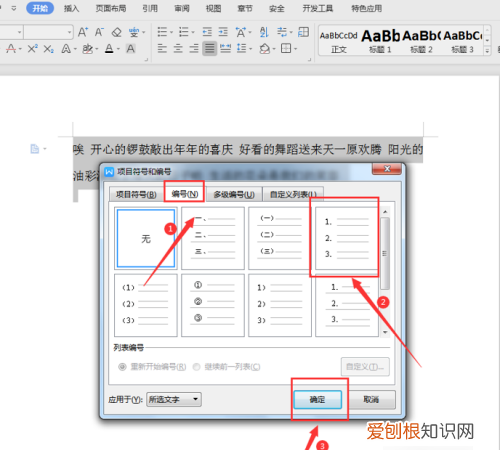
Task: Open the 插入 ribbon tab
Action: [x=71, y=8]
